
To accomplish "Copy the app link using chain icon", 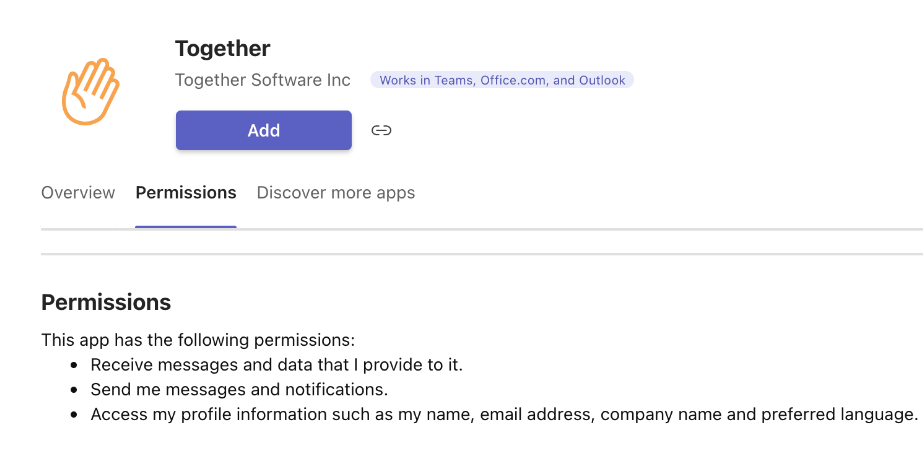I will click(381, 130).
